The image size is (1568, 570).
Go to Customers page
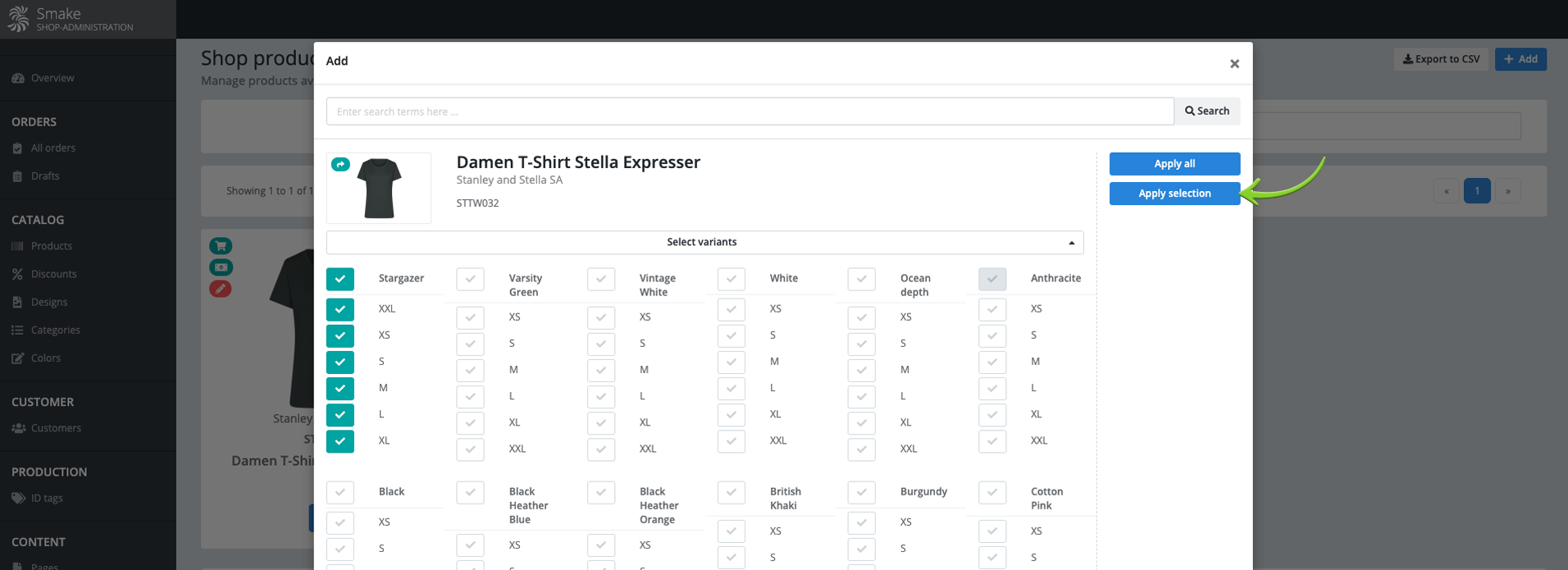(x=56, y=428)
